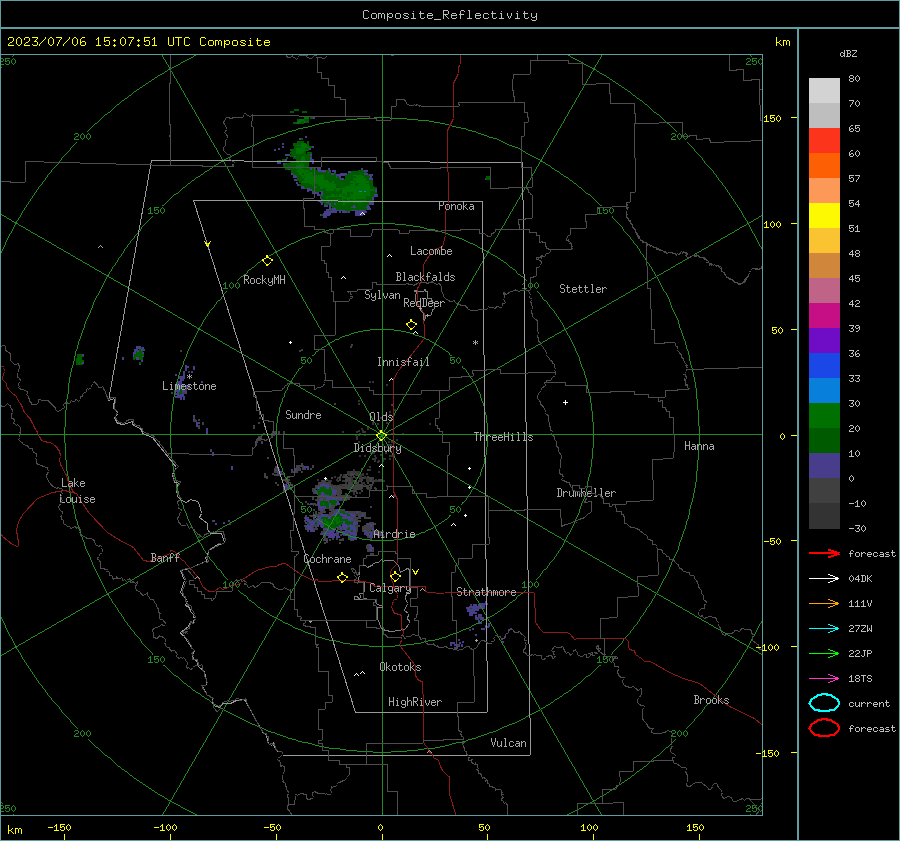Image resolution: width=900 pixels, height=841 pixels.
Task: Click the cyan 'current' ellipse legend icon
Action: [824, 703]
